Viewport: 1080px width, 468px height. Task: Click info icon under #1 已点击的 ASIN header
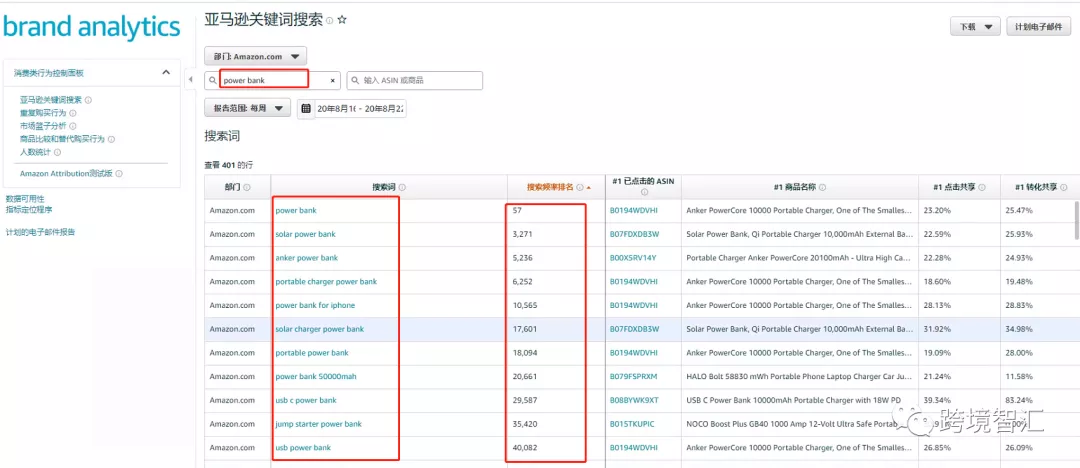[x=643, y=192]
